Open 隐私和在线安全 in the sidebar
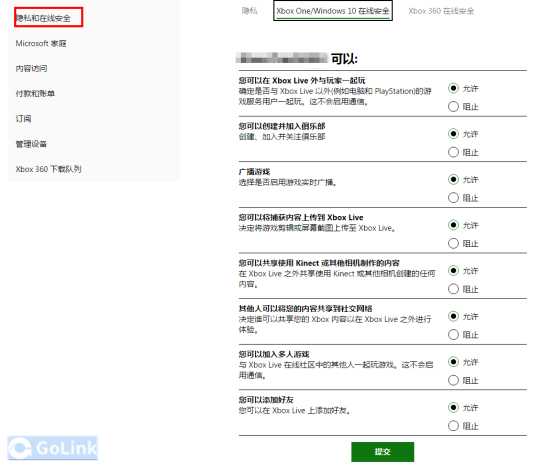This screenshot has width=554, height=474. pos(43,18)
